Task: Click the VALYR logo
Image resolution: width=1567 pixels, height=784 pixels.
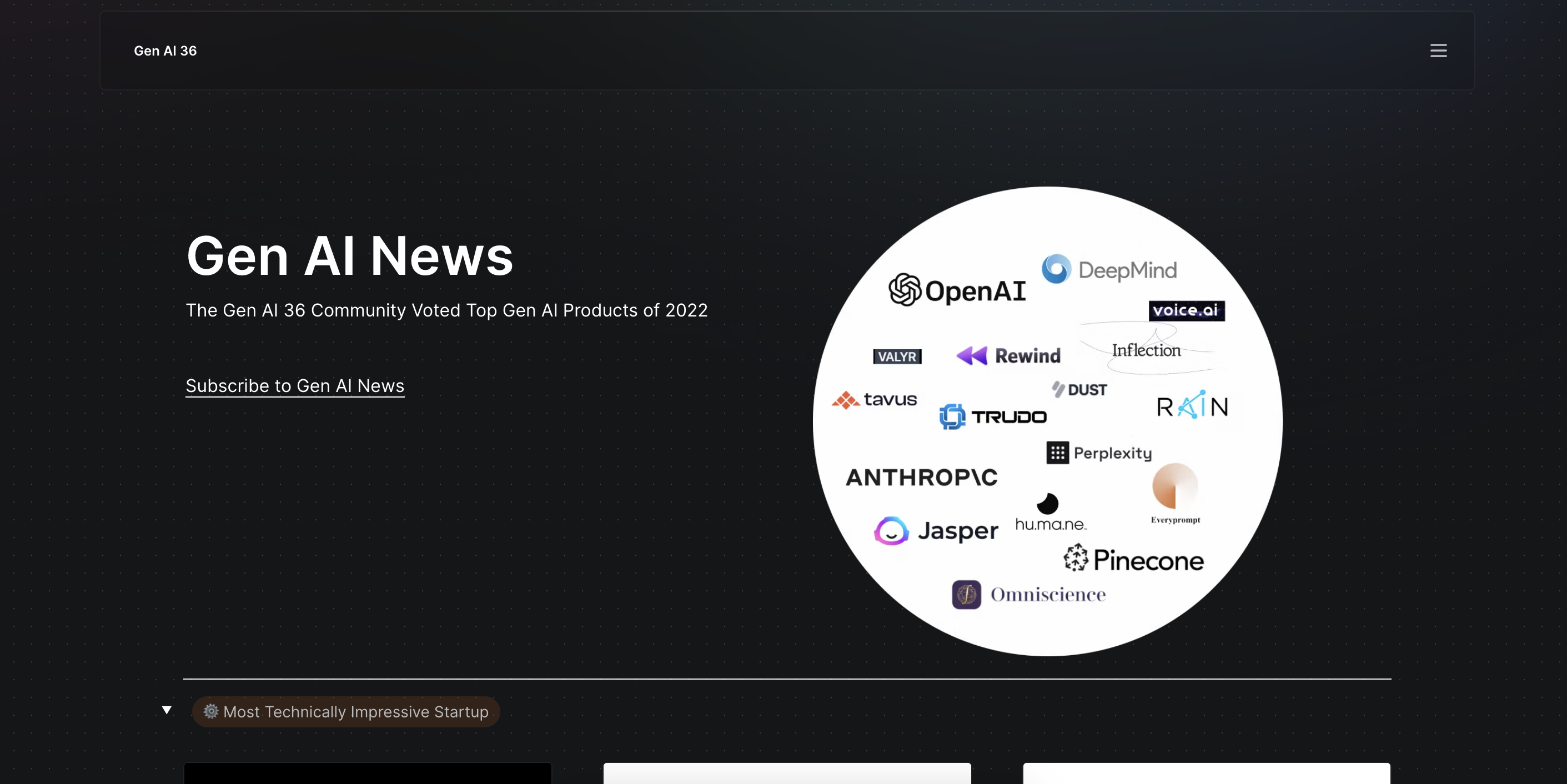Action: [x=897, y=356]
